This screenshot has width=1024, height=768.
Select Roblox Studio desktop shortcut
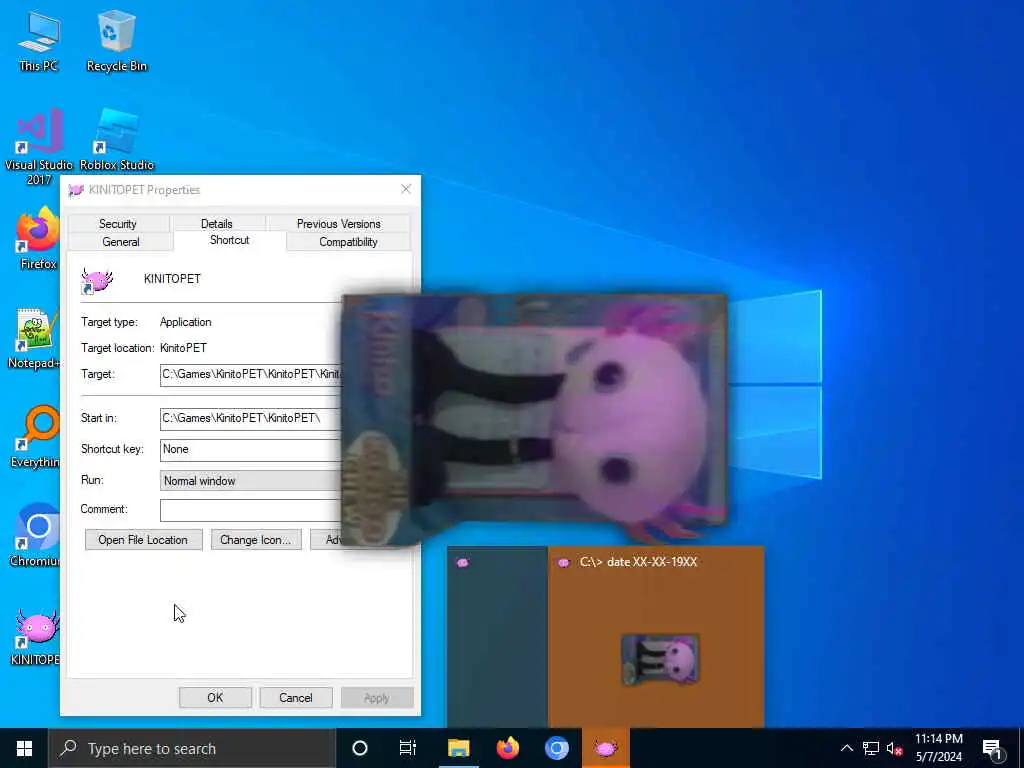(x=117, y=140)
